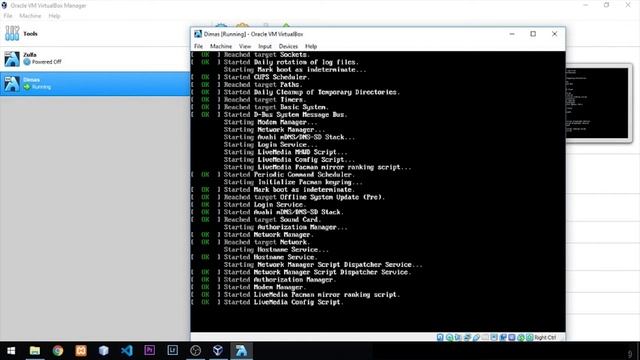Open File menu in the Dimas VM window
The width and height of the screenshot is (640, 360).
point(198,46)
